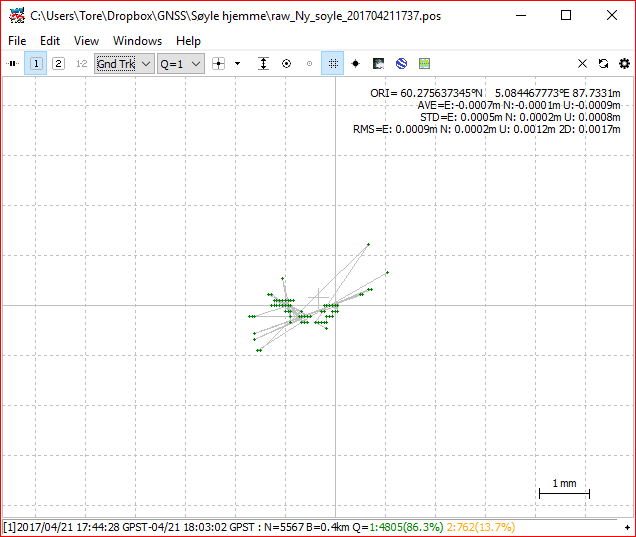This screenshot has width=636, height=537.
Task: Toggle the 1-2 baseline solution button
Action: (x=82, y=64)
